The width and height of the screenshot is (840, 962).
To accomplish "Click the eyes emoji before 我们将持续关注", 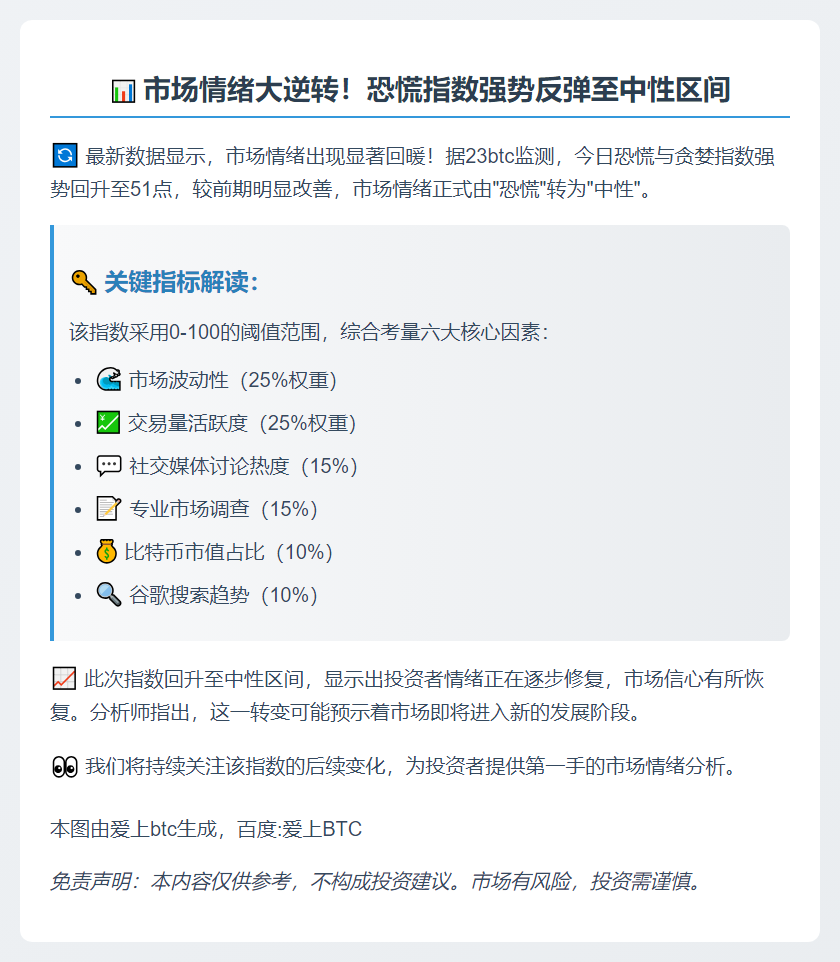I will point(64,767).
